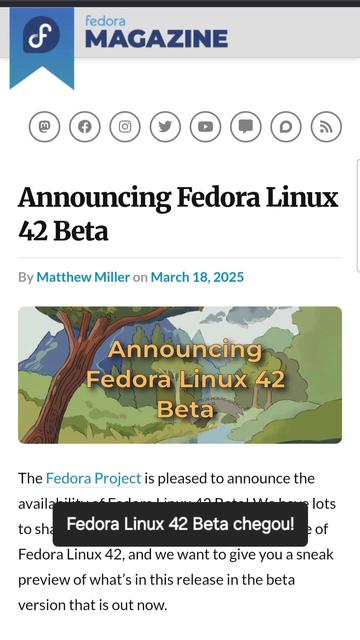This screenshot has height=640, width=360.
Task: Click the square speech bubble discussion icon
Action: pos(245,127)
